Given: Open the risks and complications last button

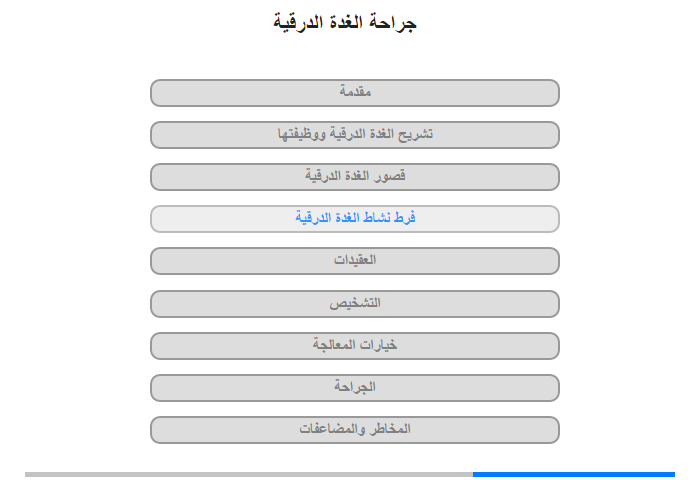Looking at the screenshot, I should [354, 430].
